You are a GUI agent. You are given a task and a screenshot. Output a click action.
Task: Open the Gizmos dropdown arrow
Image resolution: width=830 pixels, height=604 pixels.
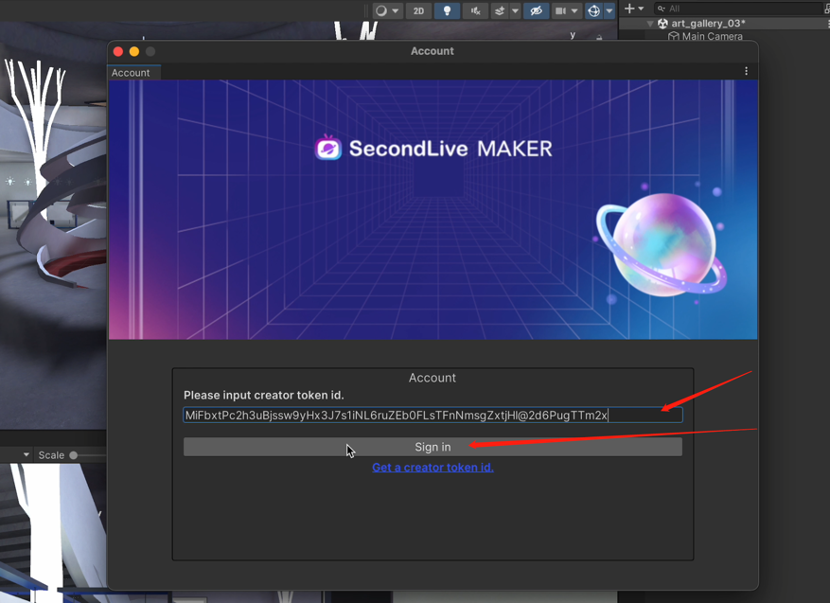pyautogui.click(x=609, y=10)
